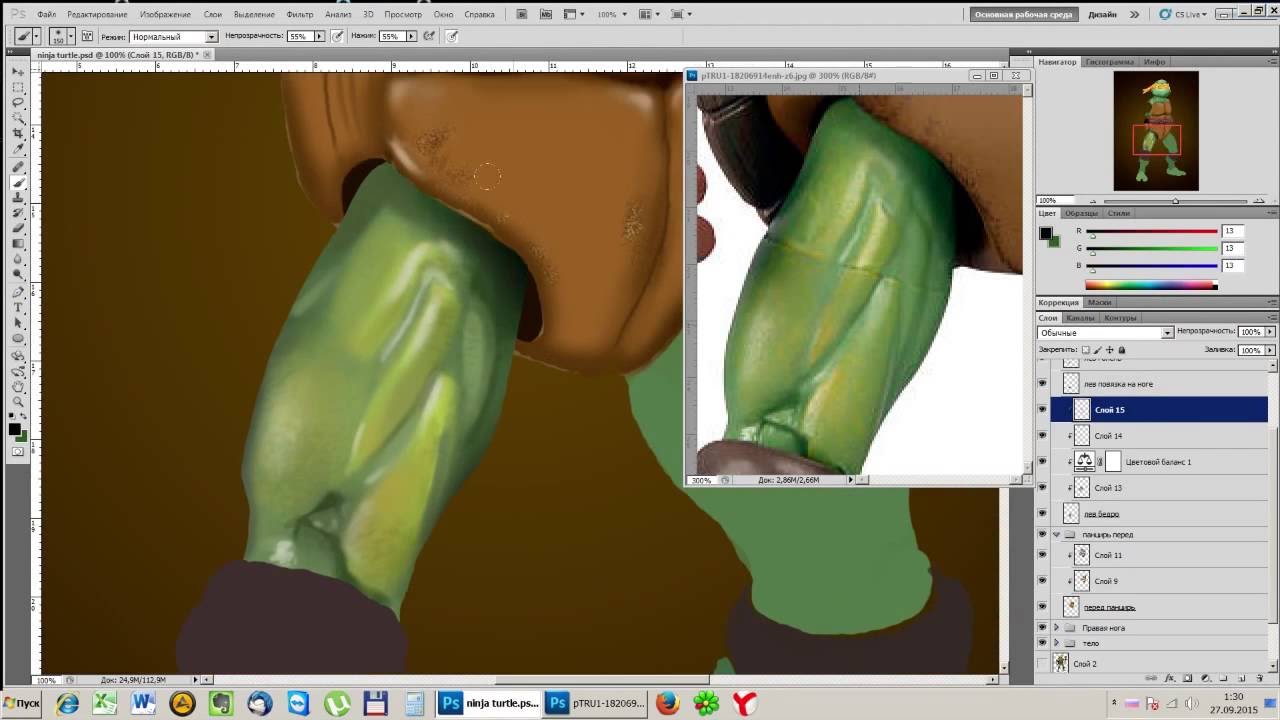Switch to the Образцы tab

[1081, 213]
